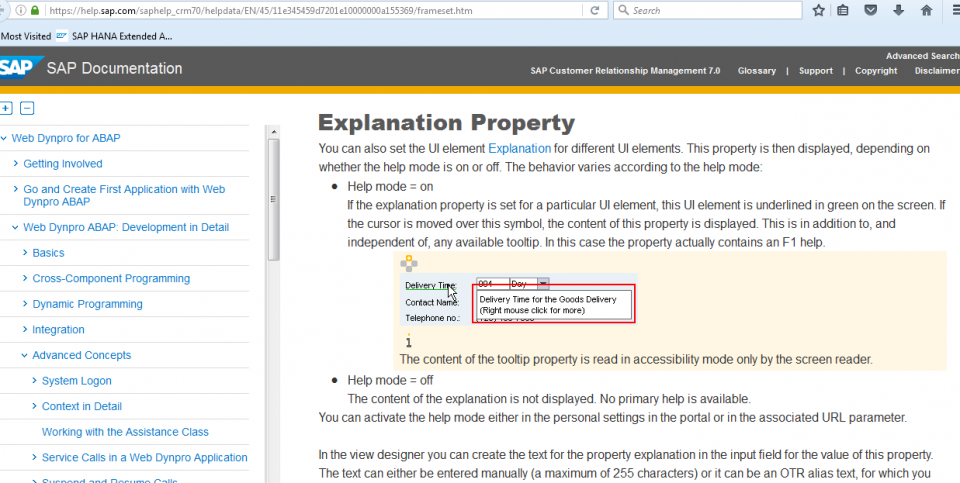The image size is (960, 483).
Task: Click the Explanation hyperlink in the text
Action: pyautogui.click(x=519, y=149)
